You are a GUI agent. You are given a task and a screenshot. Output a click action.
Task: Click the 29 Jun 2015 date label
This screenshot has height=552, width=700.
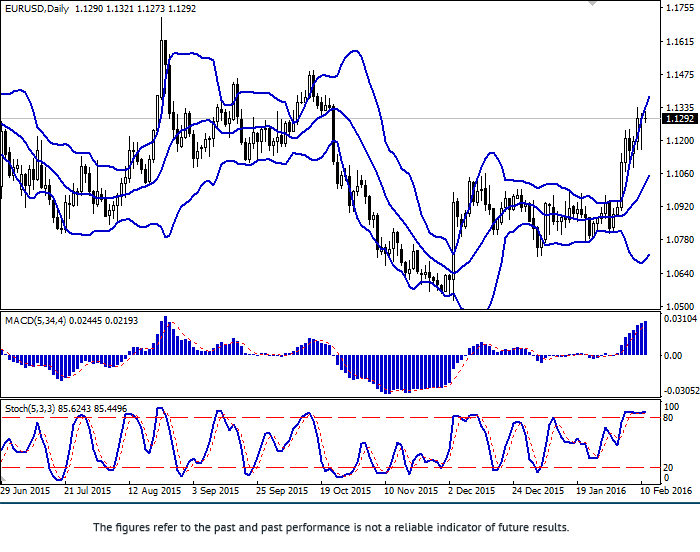click(25, 491)
